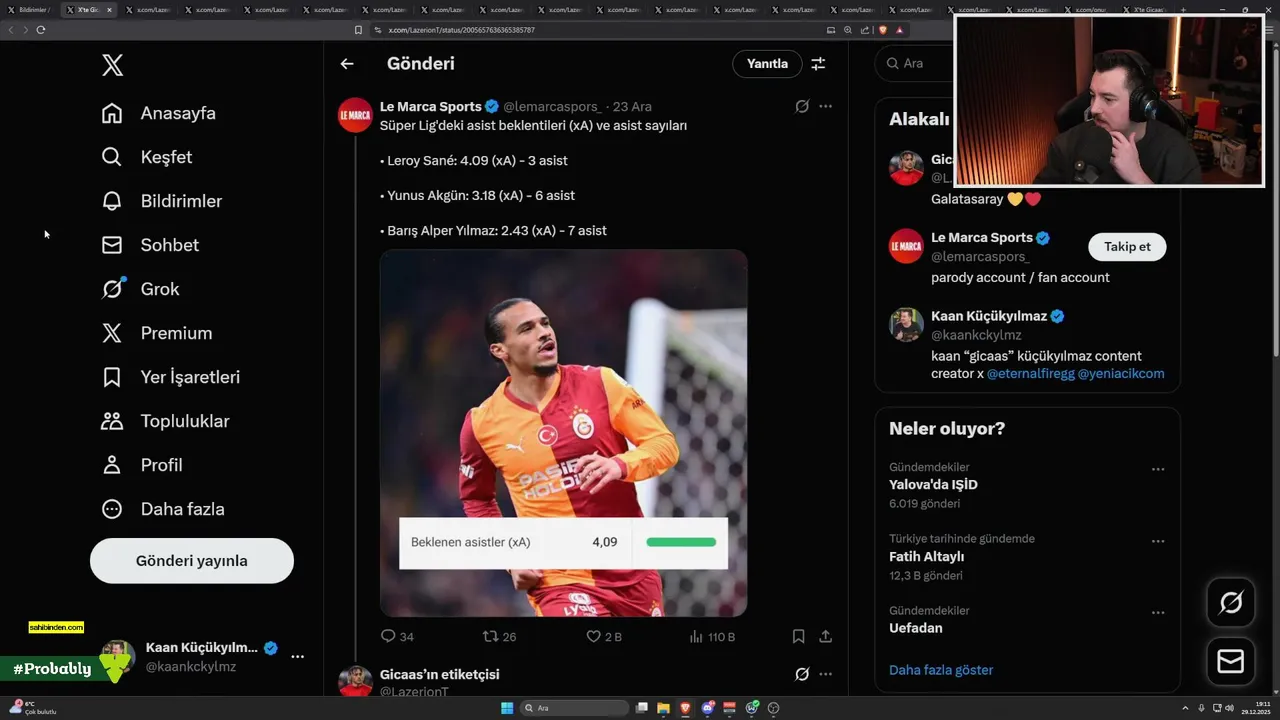Image resolution: width=1280 pixels, height=720 pixels.
Task: Click Grok icon on Le Marca Sports post
Action: pos(802,106)
